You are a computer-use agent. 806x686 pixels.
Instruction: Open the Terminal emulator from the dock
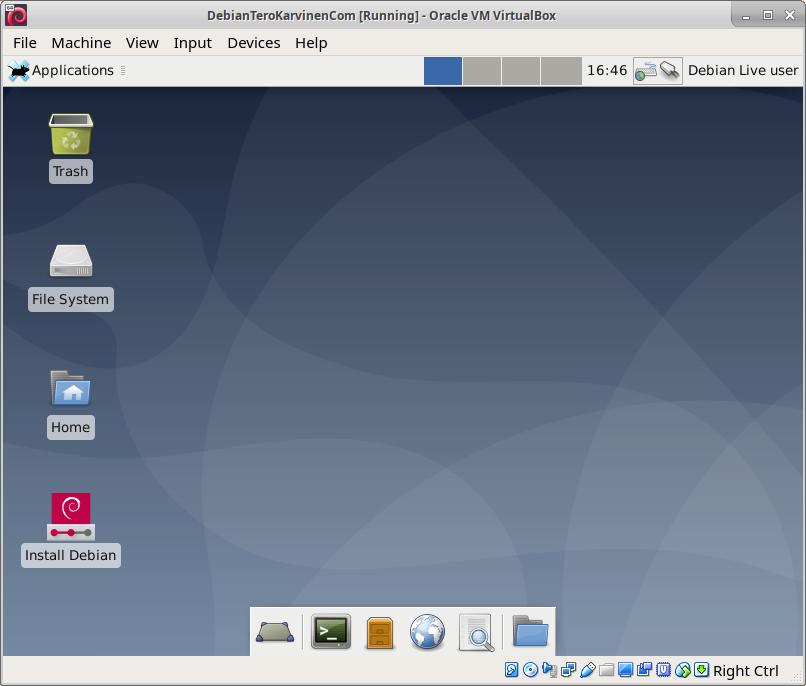[331, 631]
